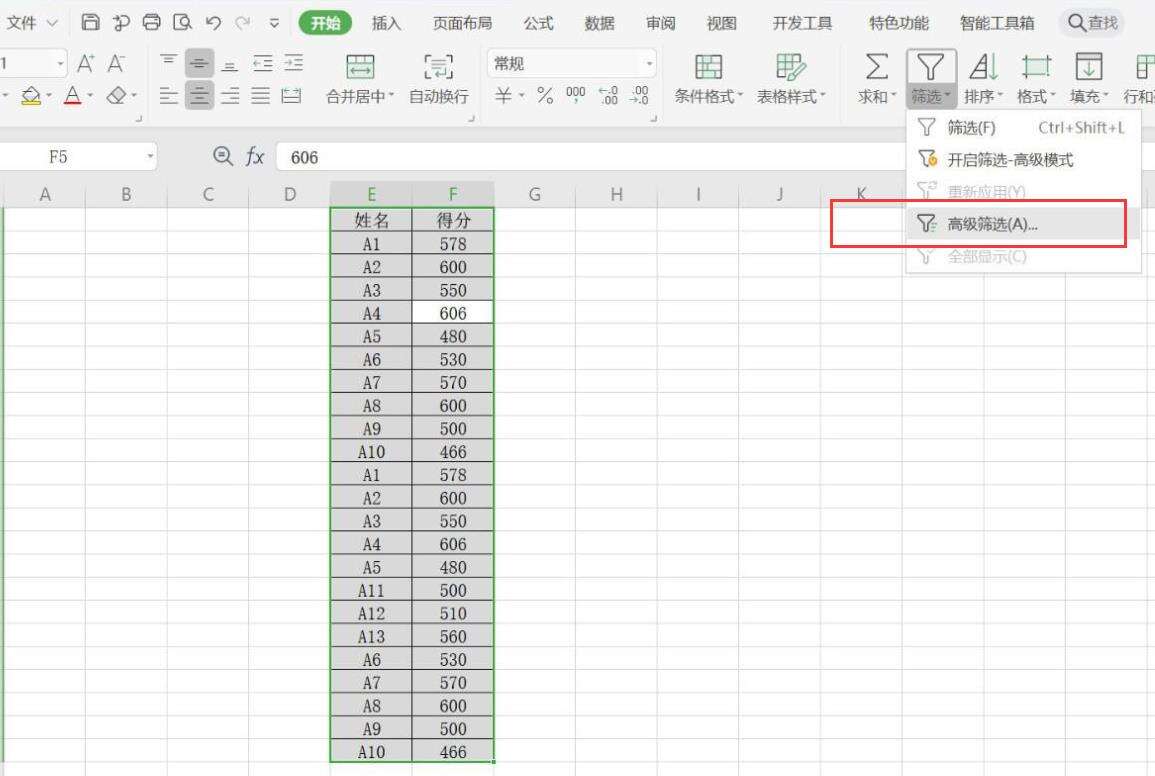Click the eraser clear format icon
Screen dimensions: 1155x776
point(116,96)
